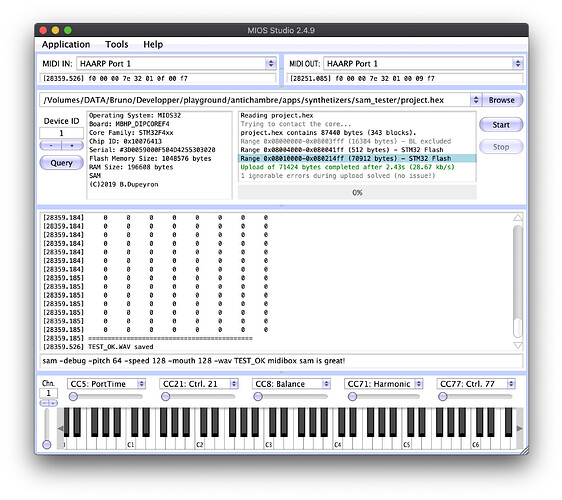Click the terminal scrollbar thumb
The width and height of the screenshot is (562, 500).
coord(518,327)
